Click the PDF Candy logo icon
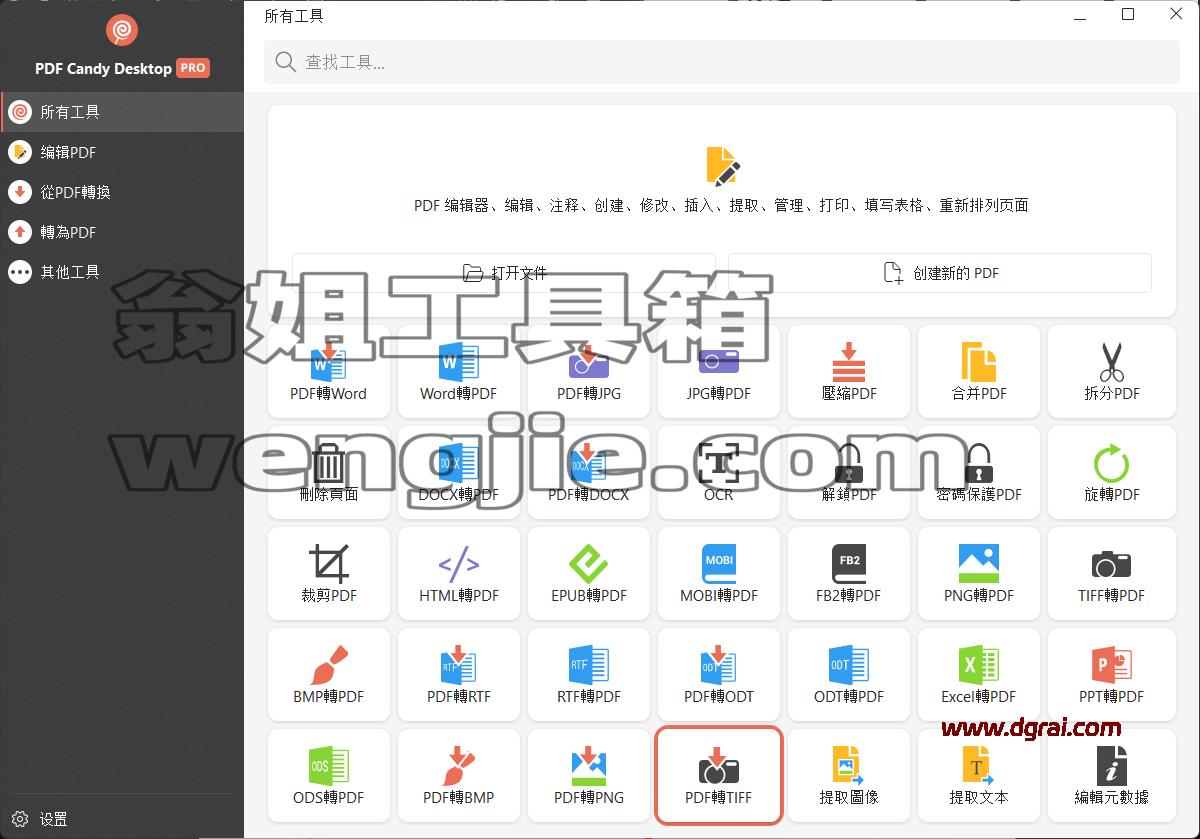Screen dimensions: 1200x839 pyautogui.click(x=122, y=31)
